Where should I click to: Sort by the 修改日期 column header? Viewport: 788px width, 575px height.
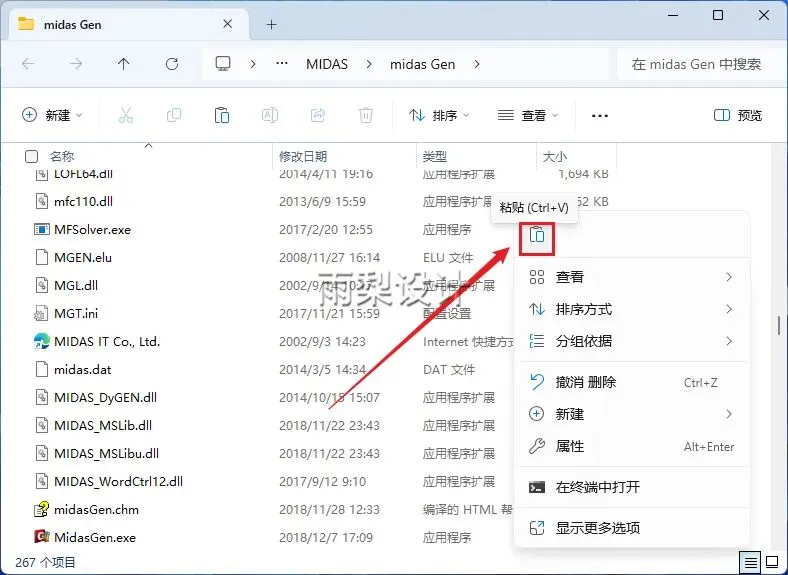click(303, 156)
